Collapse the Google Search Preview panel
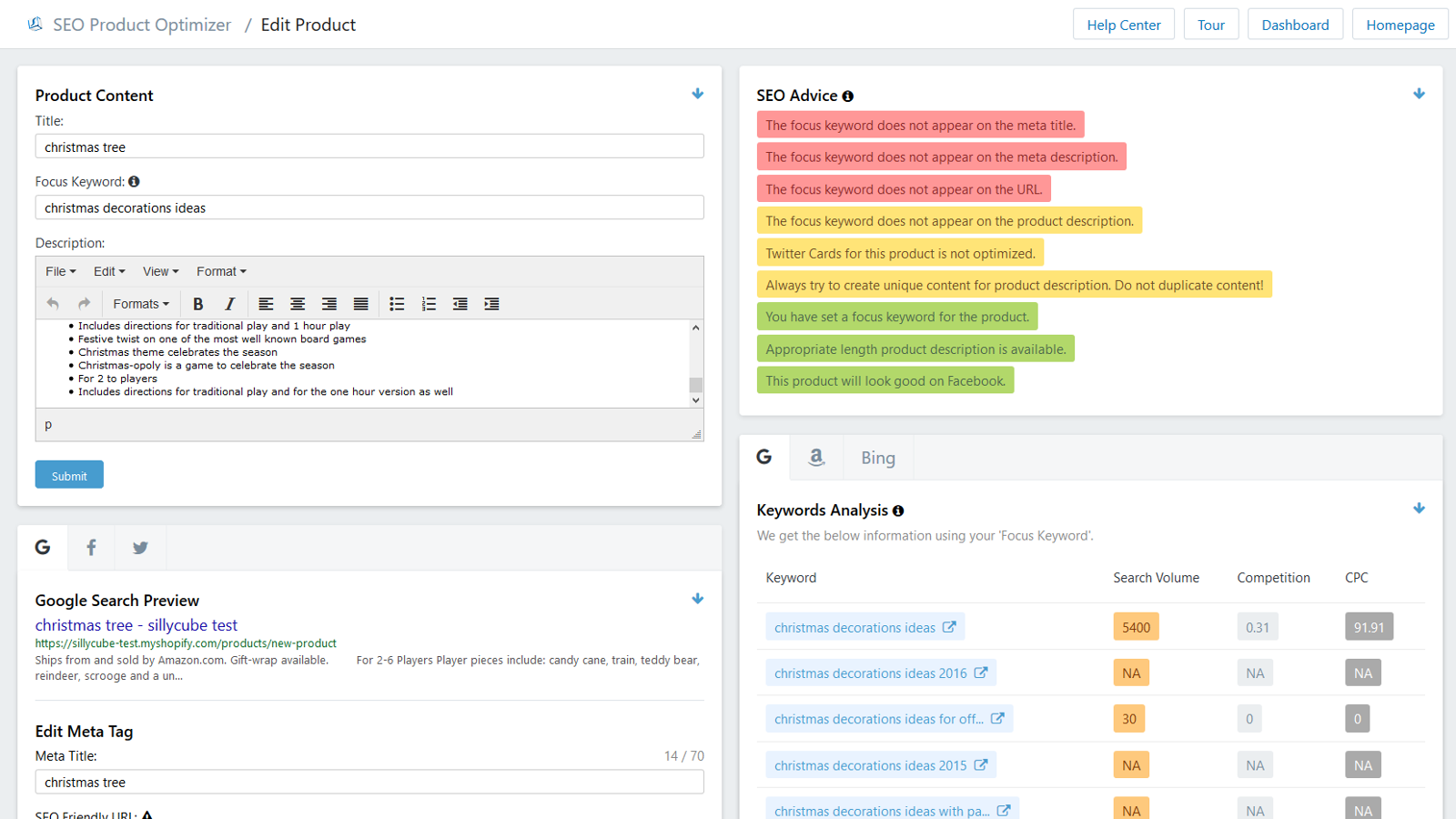 [698, 599]
